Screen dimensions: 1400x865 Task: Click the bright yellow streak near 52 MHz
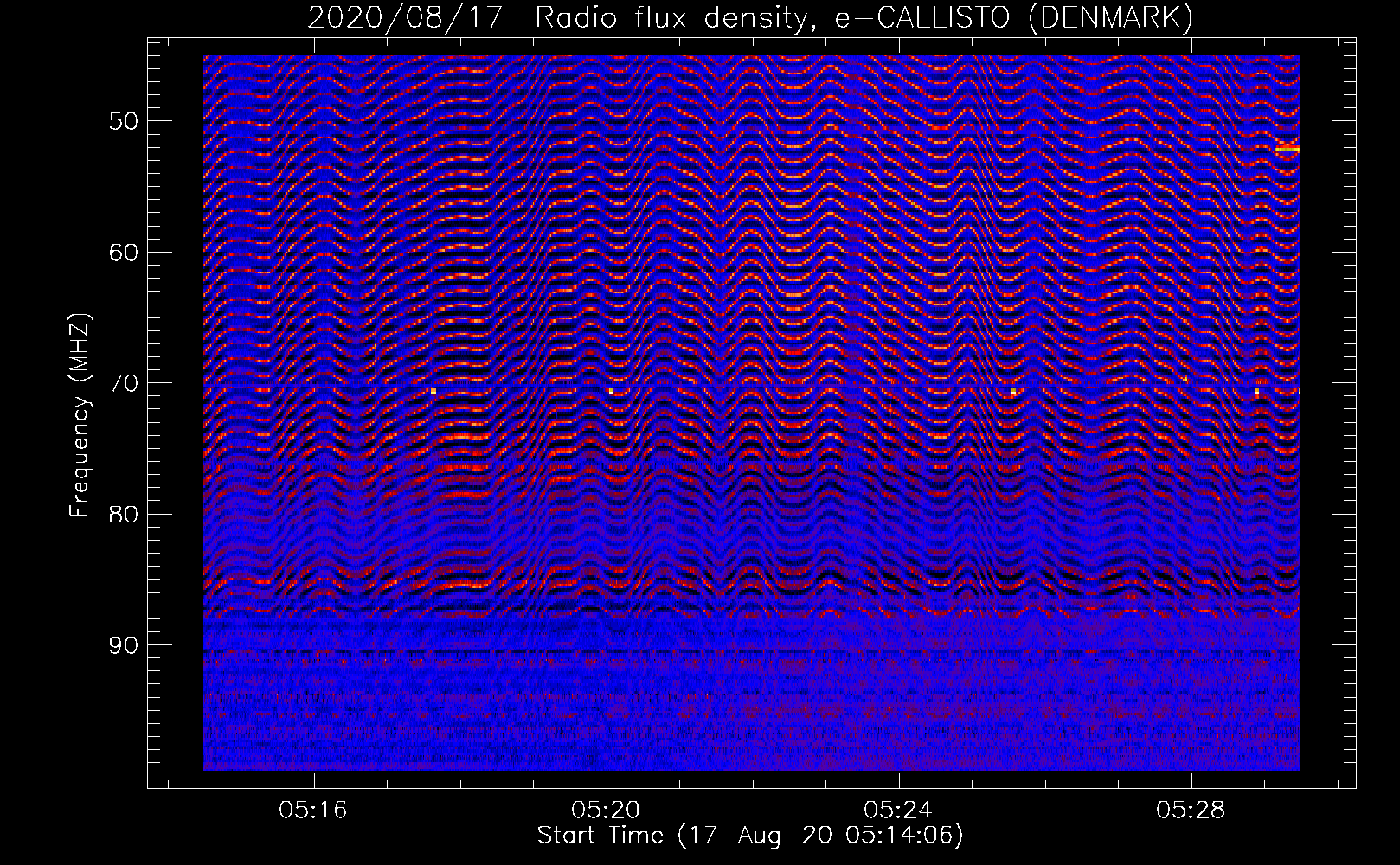pos(1287,149)
